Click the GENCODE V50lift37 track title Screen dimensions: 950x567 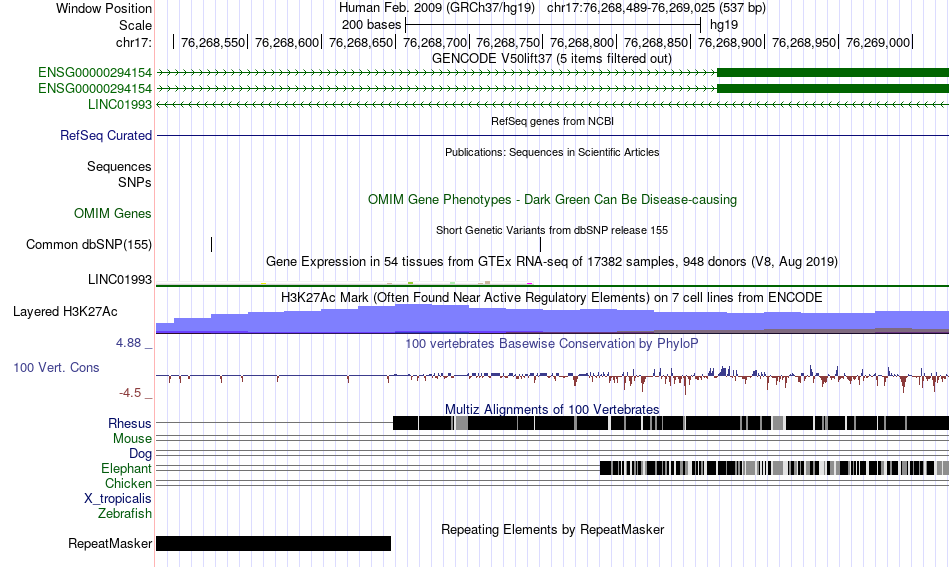tap(552, 58)
